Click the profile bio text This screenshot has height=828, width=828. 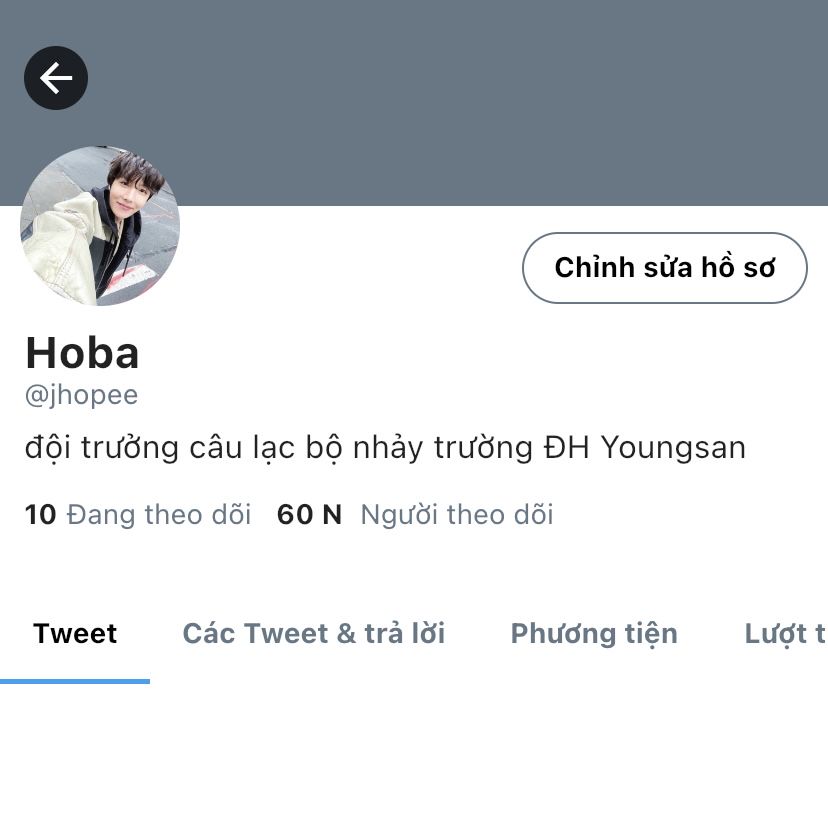click(x=385, y=448)
